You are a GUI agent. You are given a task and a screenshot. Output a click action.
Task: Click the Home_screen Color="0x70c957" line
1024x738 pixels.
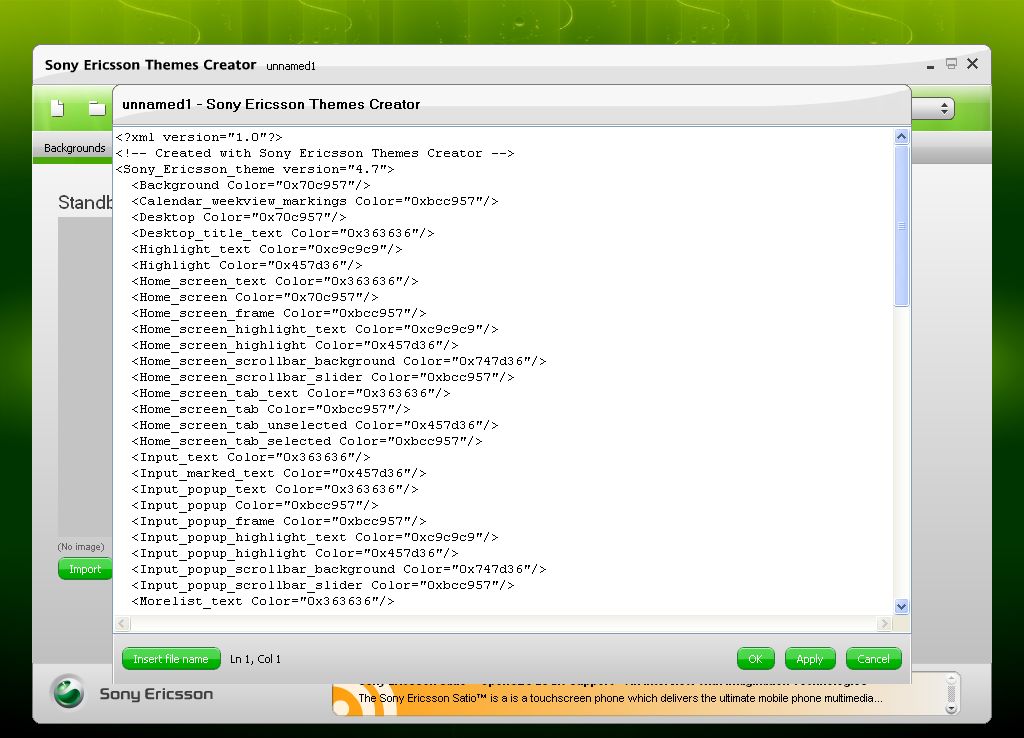click(255, 297)
